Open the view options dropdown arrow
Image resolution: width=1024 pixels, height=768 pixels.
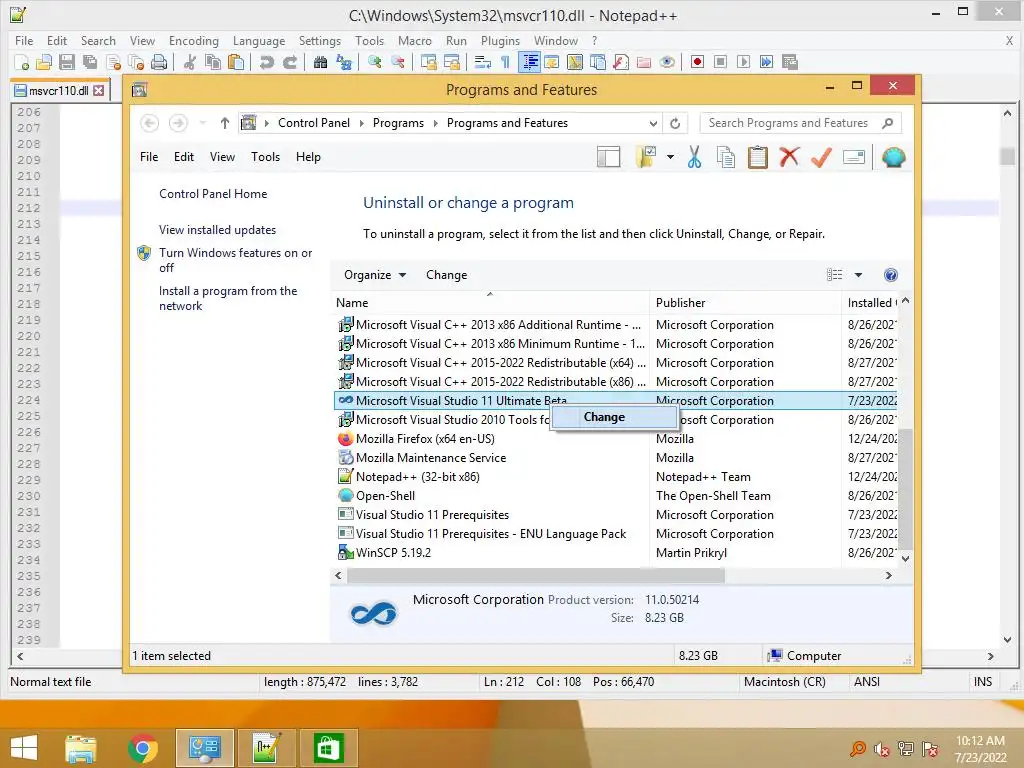(x=859, y=275)
